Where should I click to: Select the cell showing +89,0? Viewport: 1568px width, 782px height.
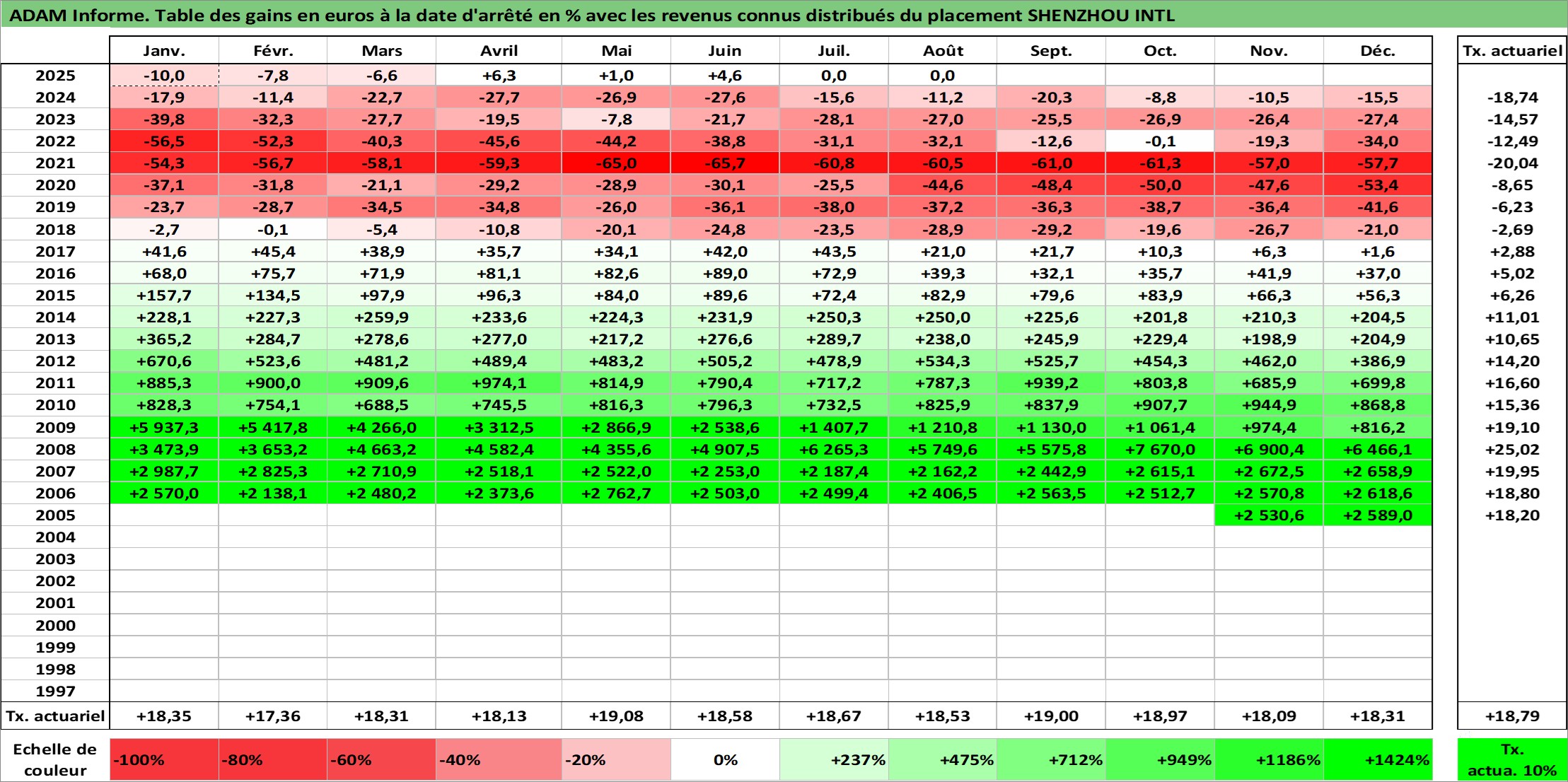(725, 274)
